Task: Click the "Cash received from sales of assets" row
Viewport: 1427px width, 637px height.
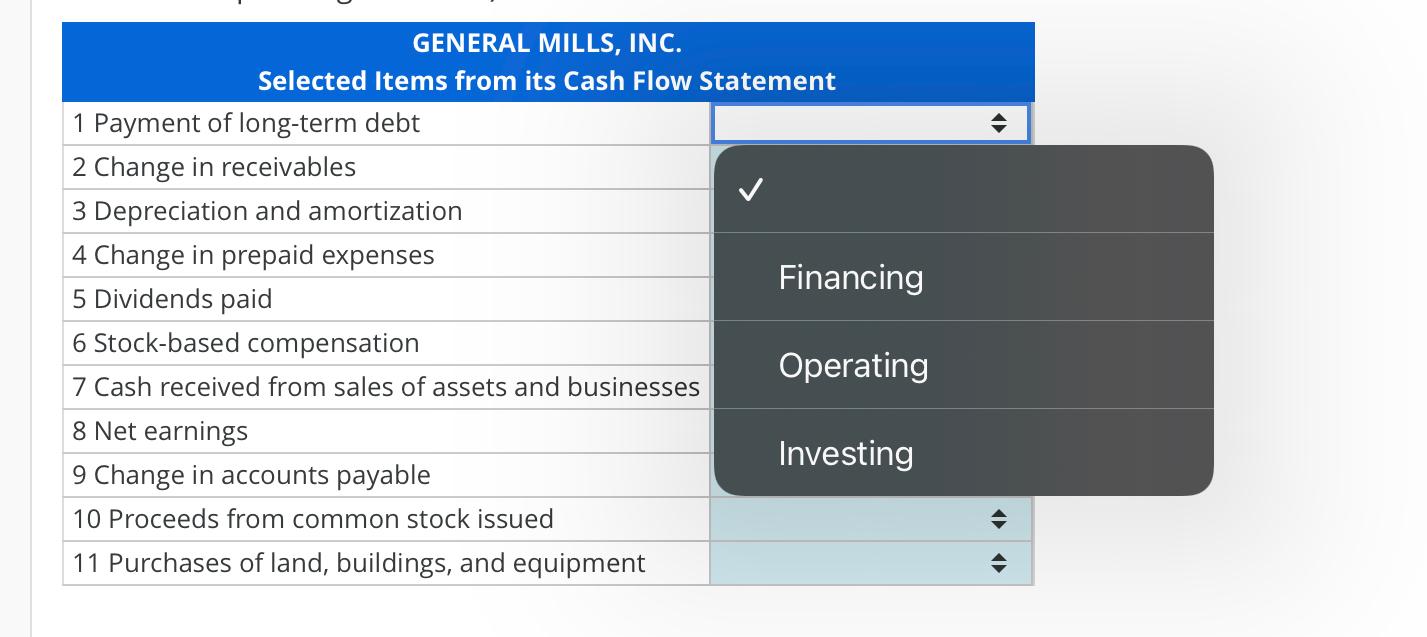Action: click(x=385, y=387)
